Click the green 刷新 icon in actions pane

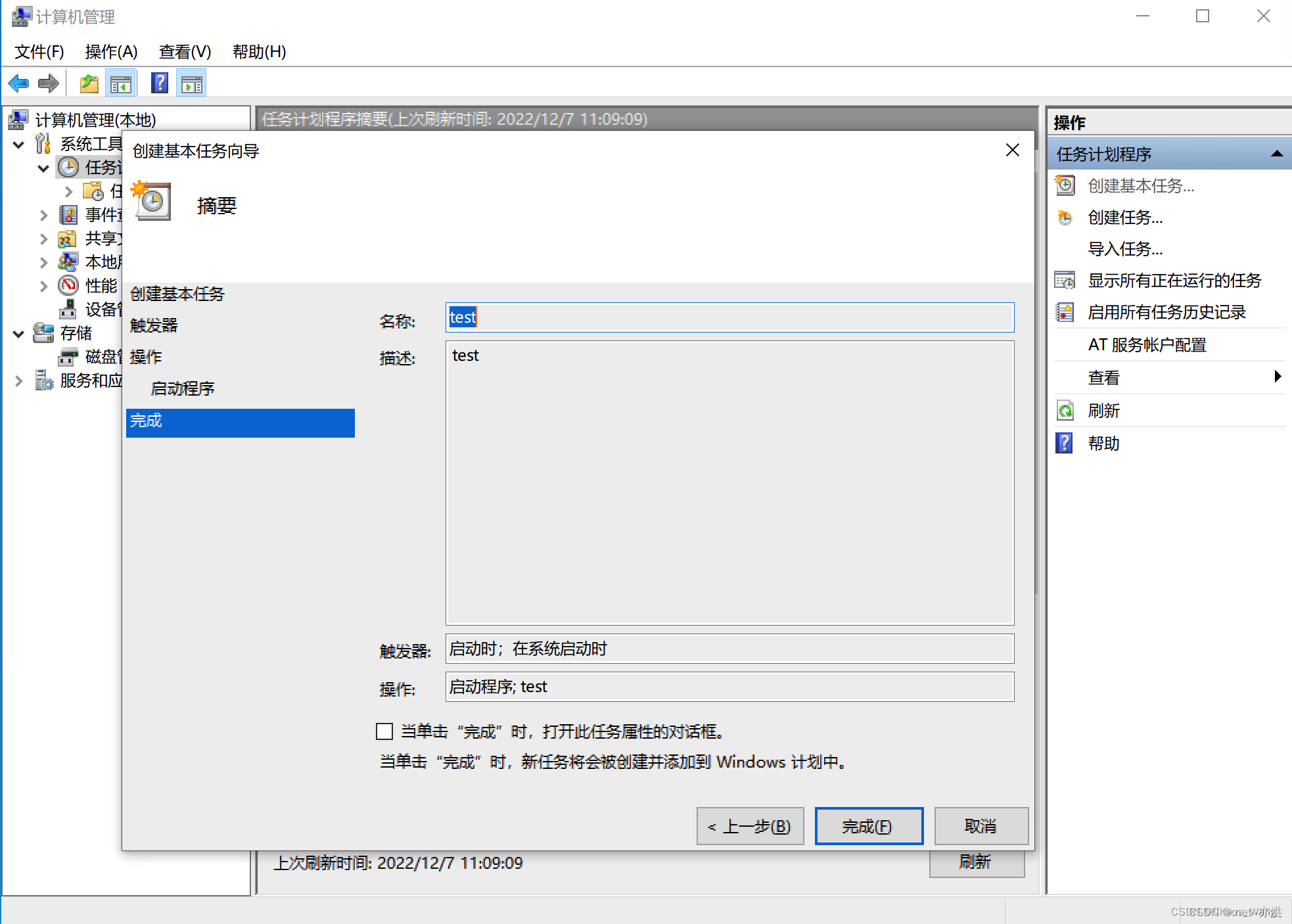coord(1065,411)
